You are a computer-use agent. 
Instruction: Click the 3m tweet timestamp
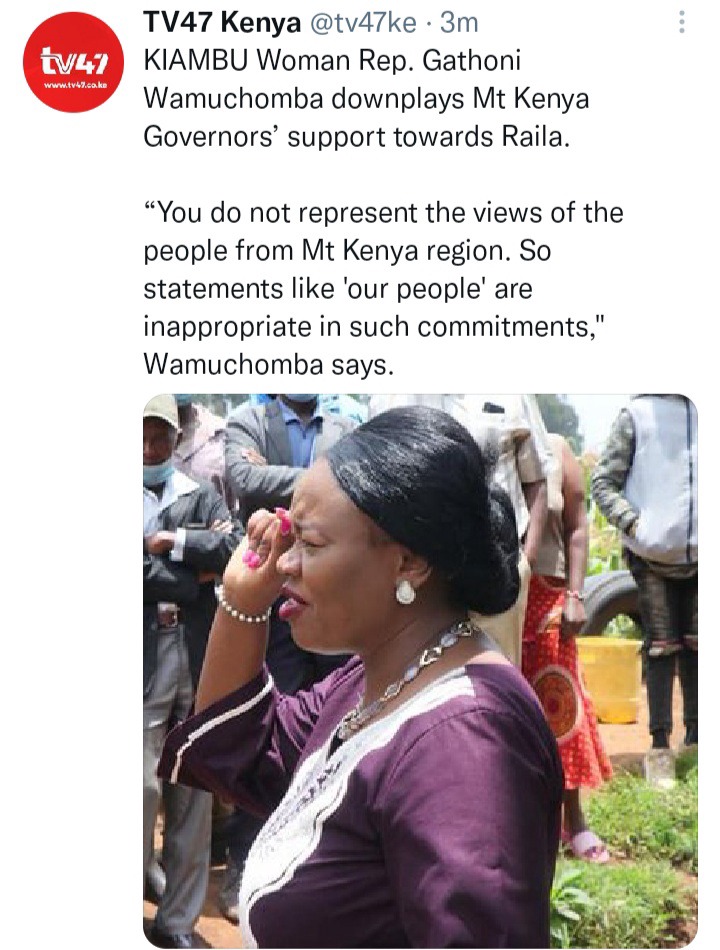pos(459,23)
